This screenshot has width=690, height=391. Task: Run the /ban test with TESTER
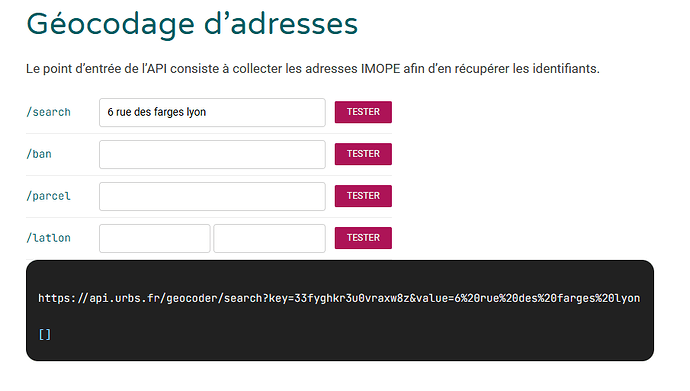pyautogui.click(x=363, y=154)
